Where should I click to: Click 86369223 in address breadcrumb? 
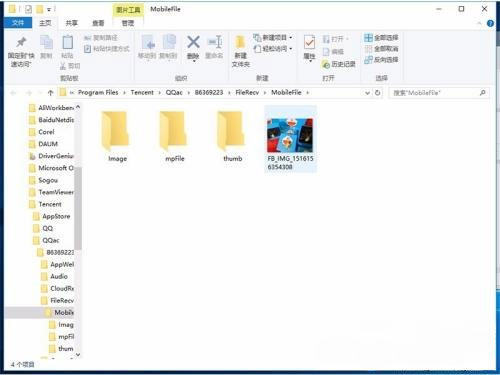(209, 92)
